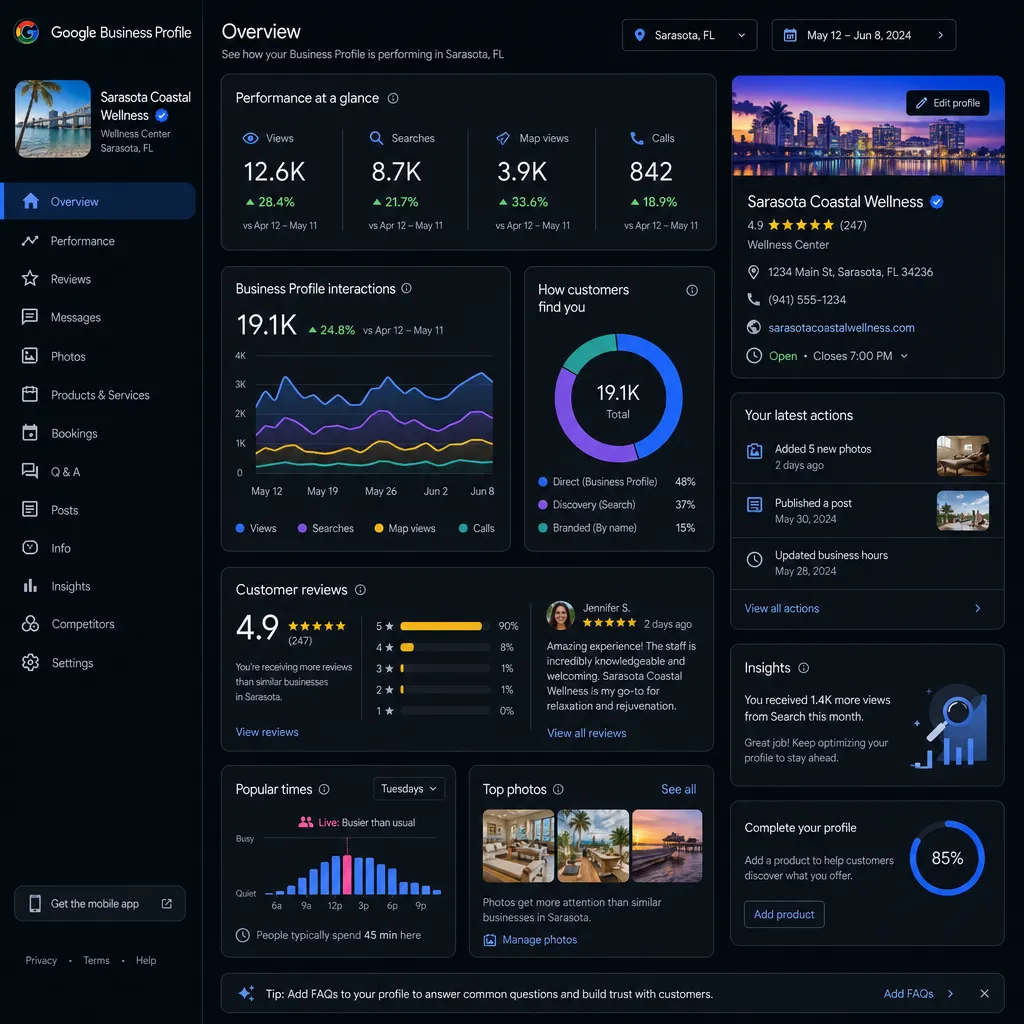
Task: Click the 85% profile completion ring
Action: click(x=947, y=857)
